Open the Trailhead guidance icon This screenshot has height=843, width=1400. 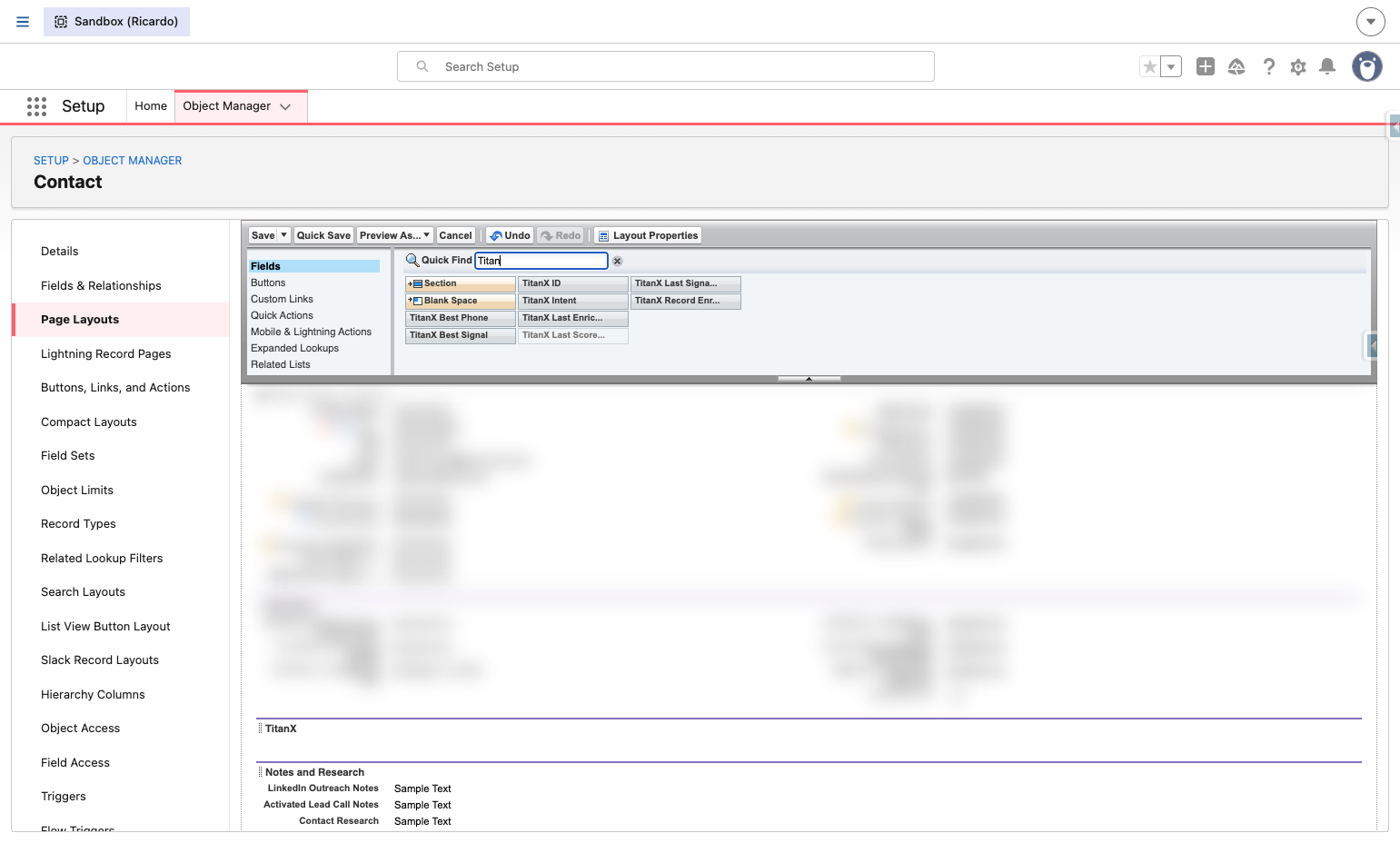click(1236, 66)
